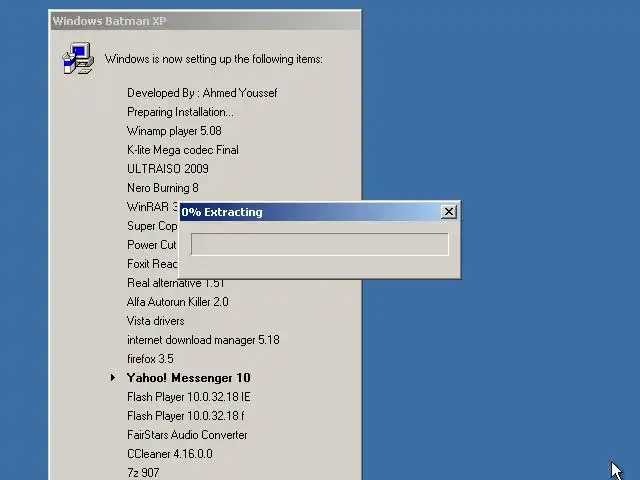Click the extraction progress bar
The width and height of the screenshot is (640, 480).
[x=320, y=244]
